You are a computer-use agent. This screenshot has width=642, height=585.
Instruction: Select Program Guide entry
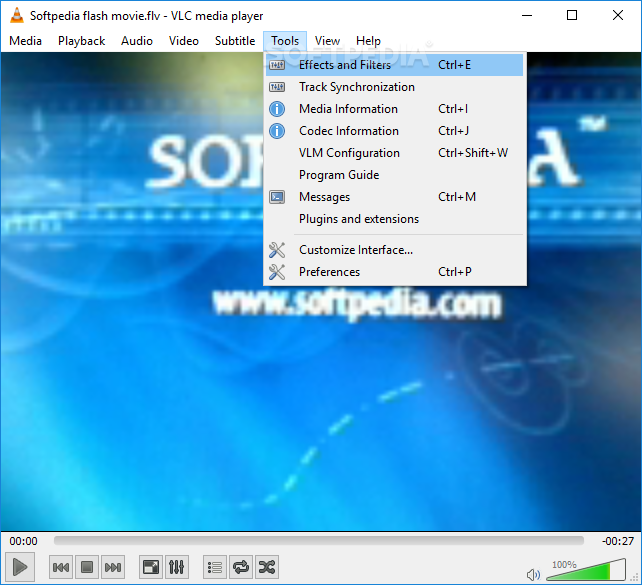(394, 175)
